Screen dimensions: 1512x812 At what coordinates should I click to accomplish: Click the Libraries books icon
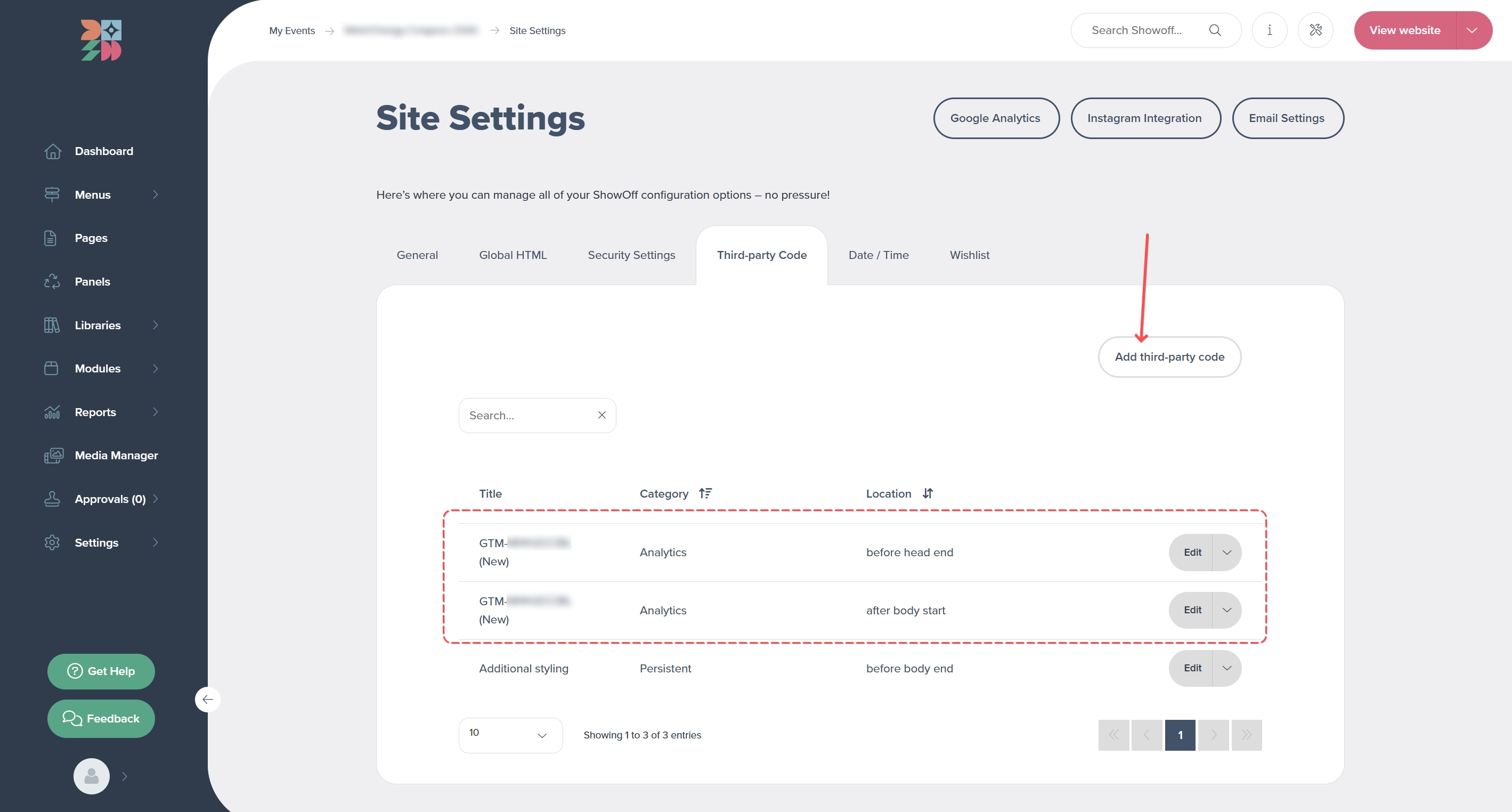click(x=52, y=324)
